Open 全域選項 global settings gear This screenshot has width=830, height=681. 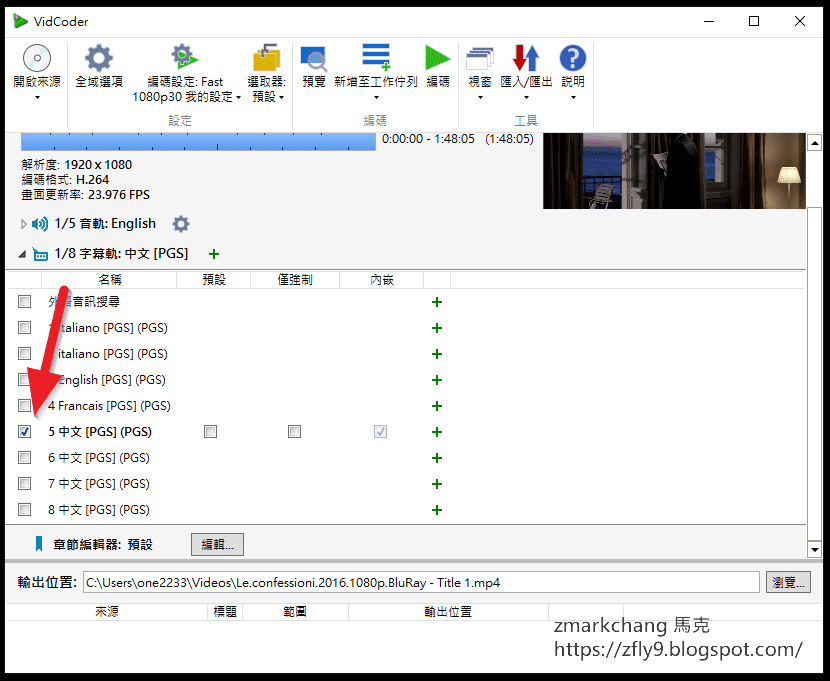(100, 58)
